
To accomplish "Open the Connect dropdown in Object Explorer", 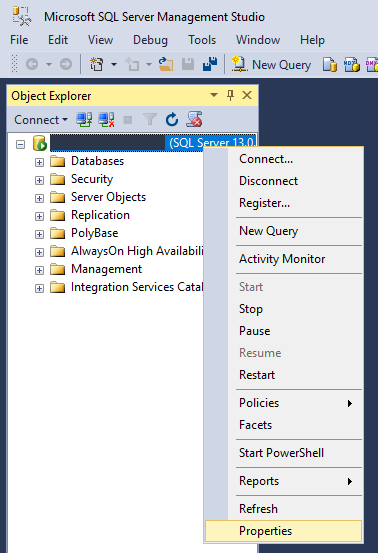I will [x=41, y=120].
